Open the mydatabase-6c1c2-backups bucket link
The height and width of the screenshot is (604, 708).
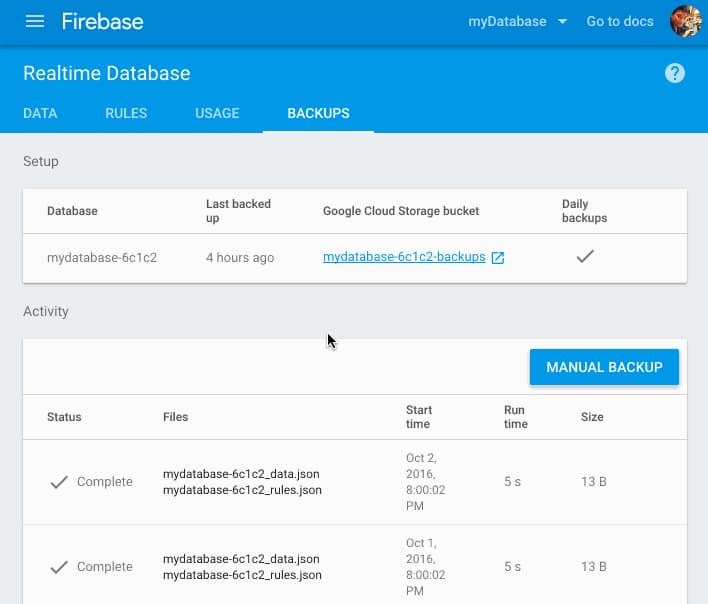404,257
